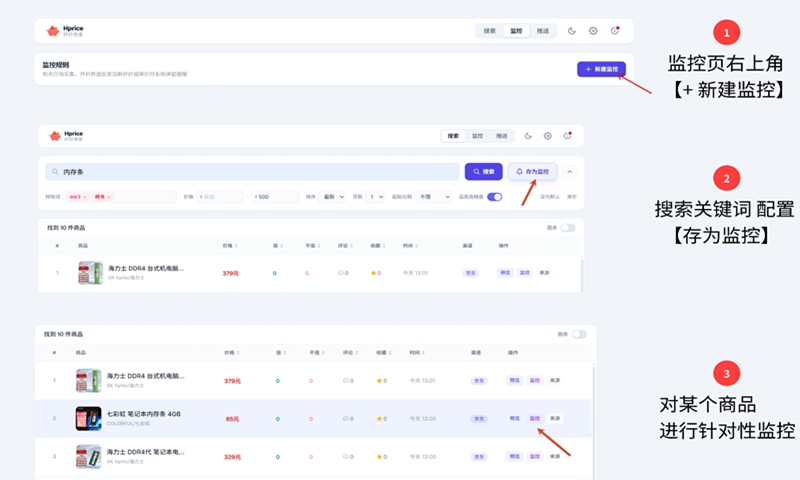The image size is (800, 480).
Task: Switch to 搜索 tab in monitor-page header
Action: [x=490, y=31]
